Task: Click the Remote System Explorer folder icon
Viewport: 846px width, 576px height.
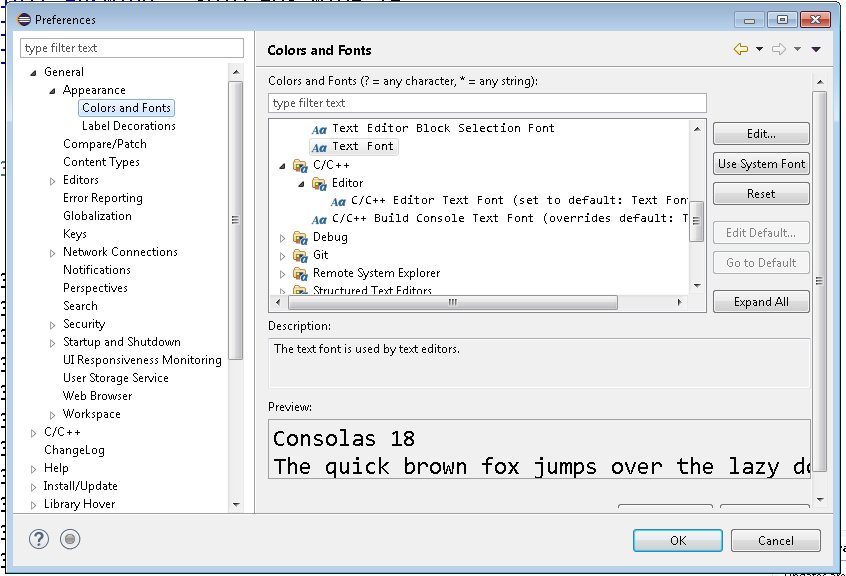Action: click(x=300, y=273)
